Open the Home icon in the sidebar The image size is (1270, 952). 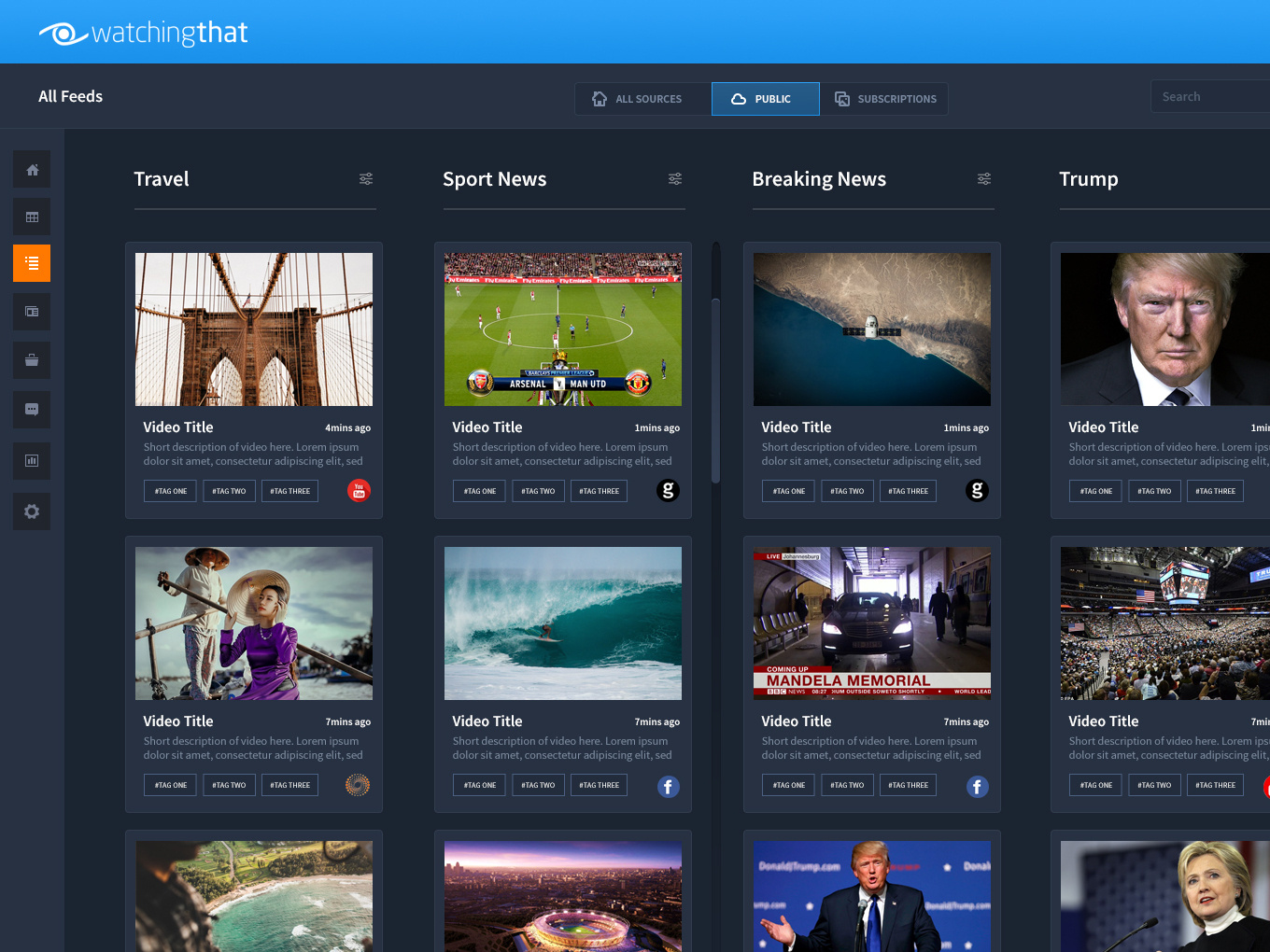[32, 170]
